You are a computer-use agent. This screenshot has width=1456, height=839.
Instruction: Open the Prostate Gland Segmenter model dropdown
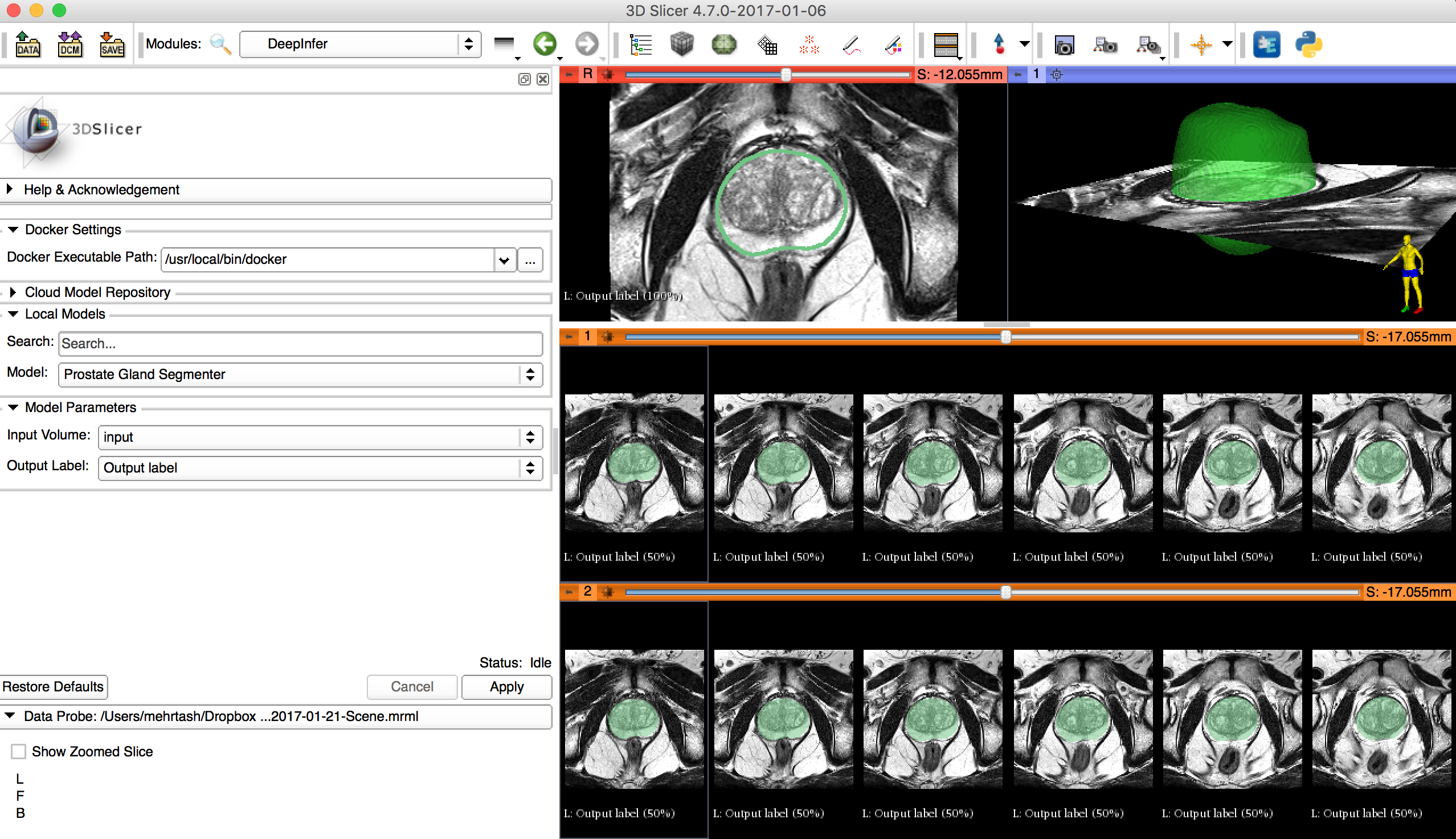(x=300, y=374)
